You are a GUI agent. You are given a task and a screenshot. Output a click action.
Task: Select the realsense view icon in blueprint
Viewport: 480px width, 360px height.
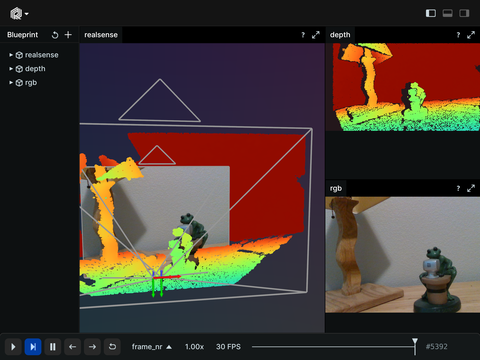19,55
